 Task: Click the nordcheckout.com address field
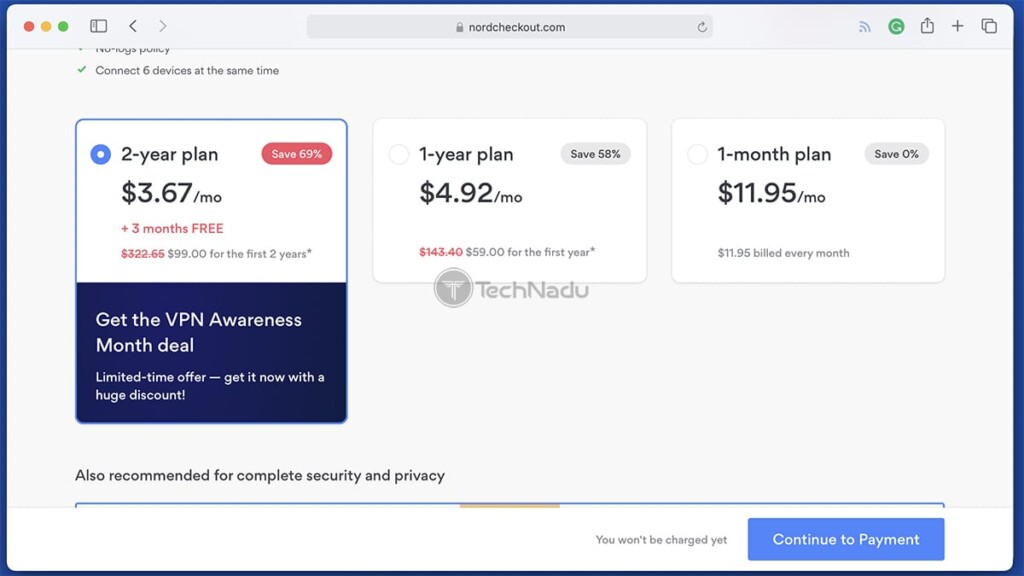[x=509, y=27]
